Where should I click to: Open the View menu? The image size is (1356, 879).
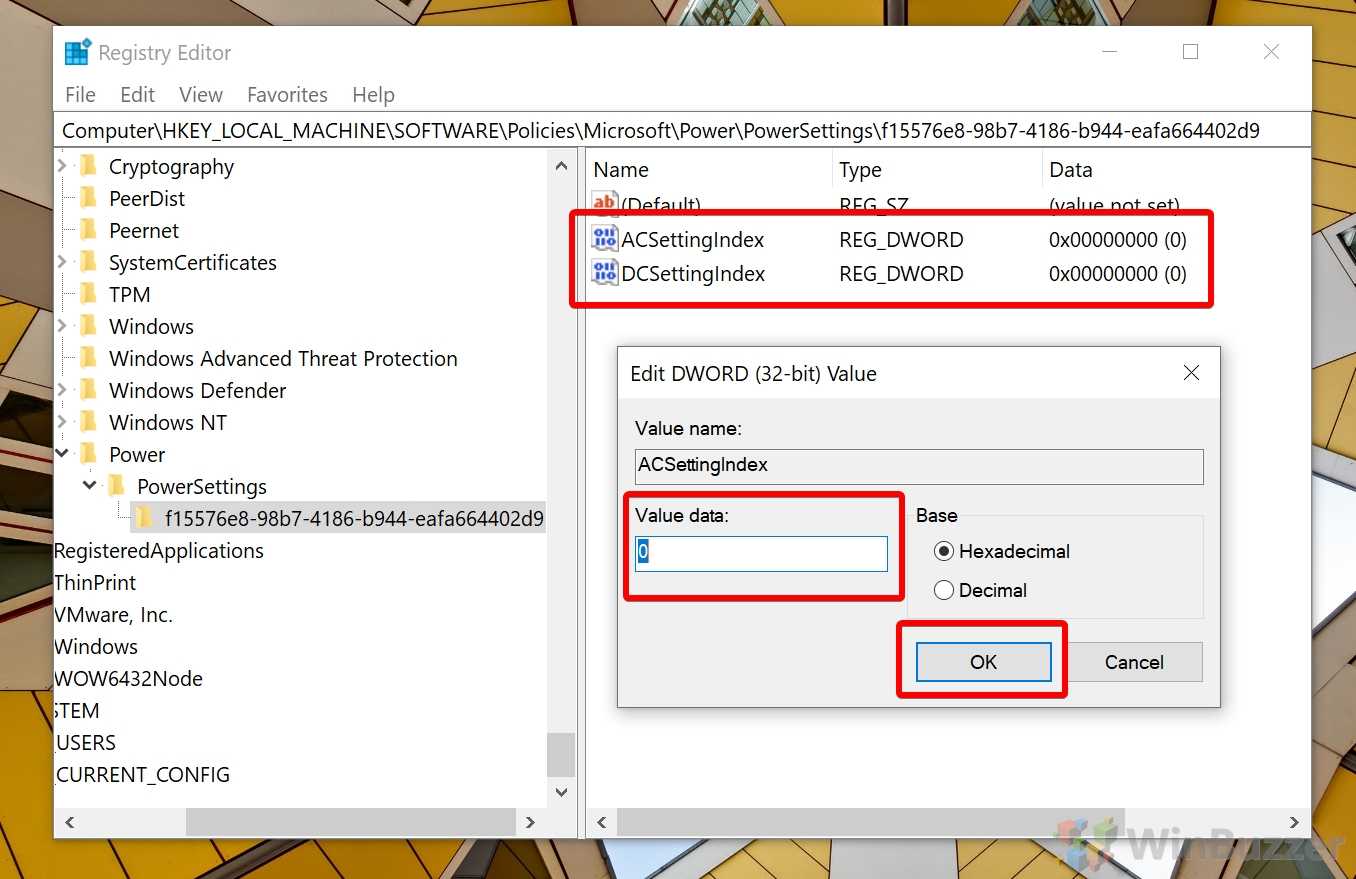(200, 94)
